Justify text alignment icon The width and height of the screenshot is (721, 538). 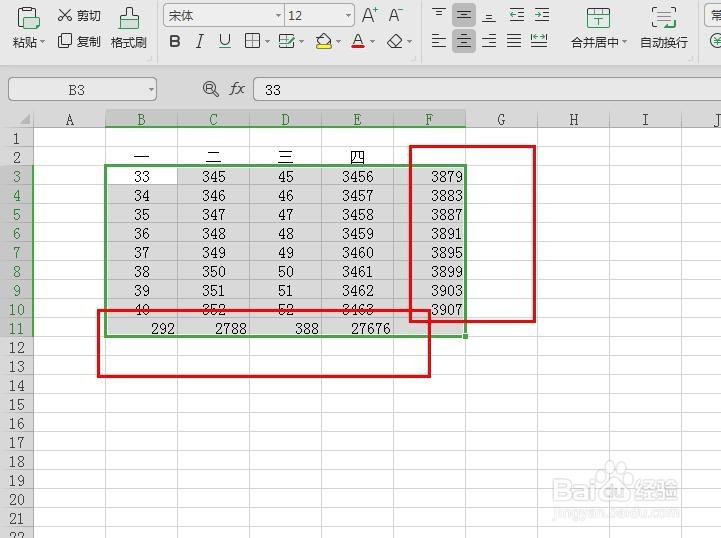(x=514, y=41)
